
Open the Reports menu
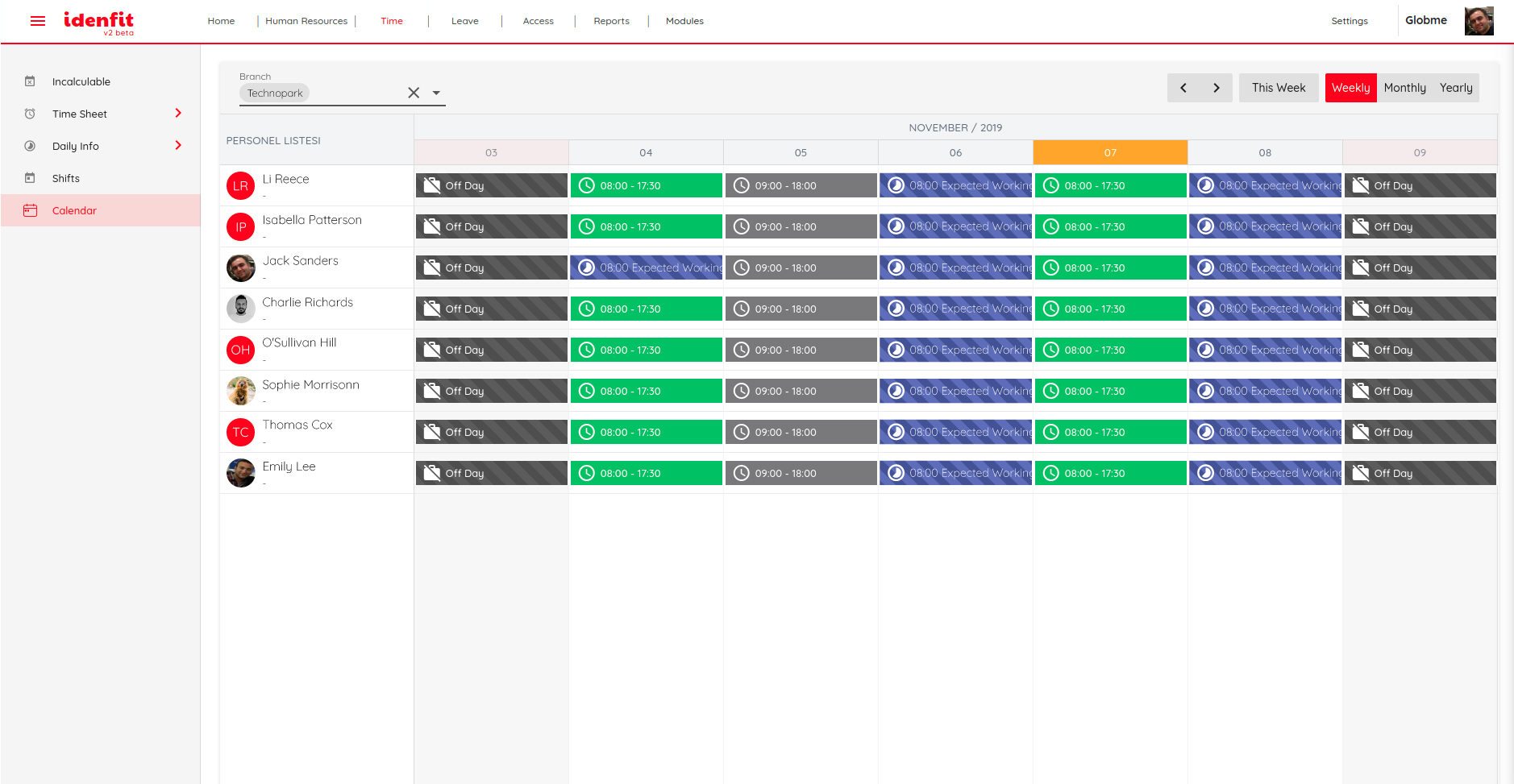[x=612, y=21]
